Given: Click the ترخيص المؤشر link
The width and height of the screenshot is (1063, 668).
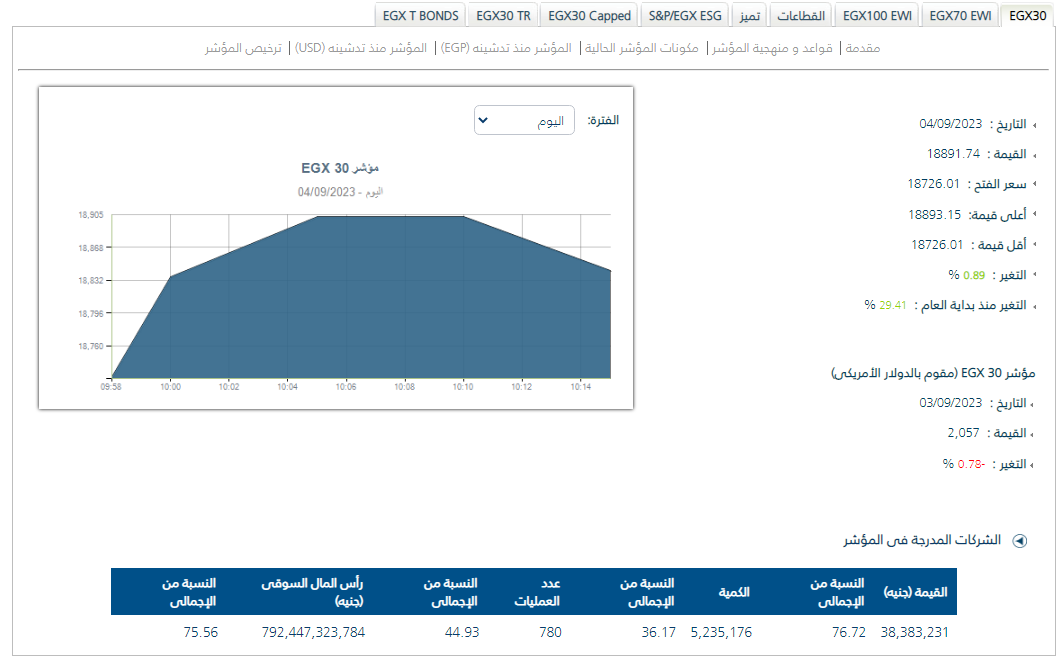Looking at the screenshot, I should point(243,48).
